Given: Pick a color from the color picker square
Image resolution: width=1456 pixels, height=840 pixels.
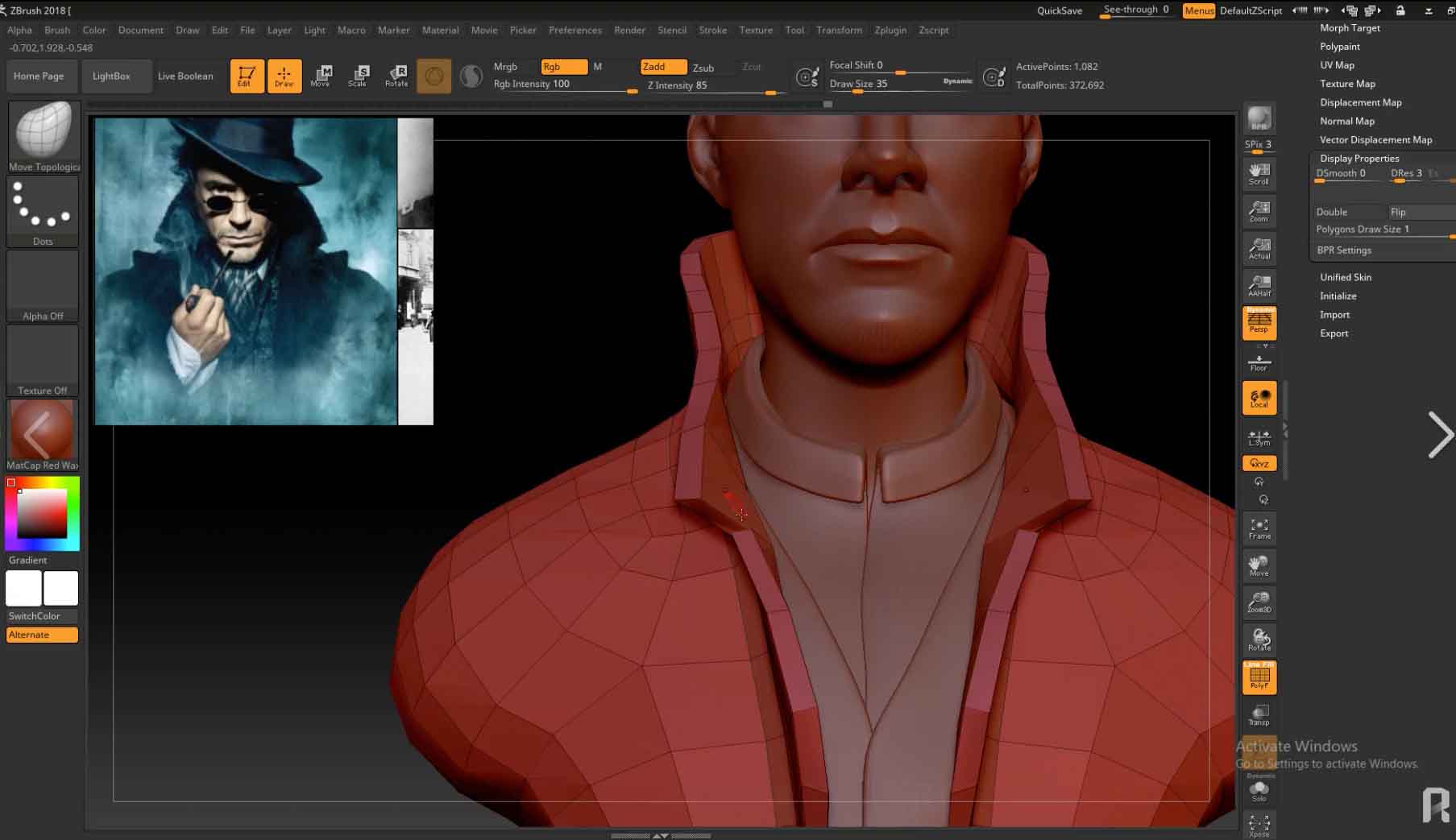Looking at the screenshot, I should tap(43, 513).
